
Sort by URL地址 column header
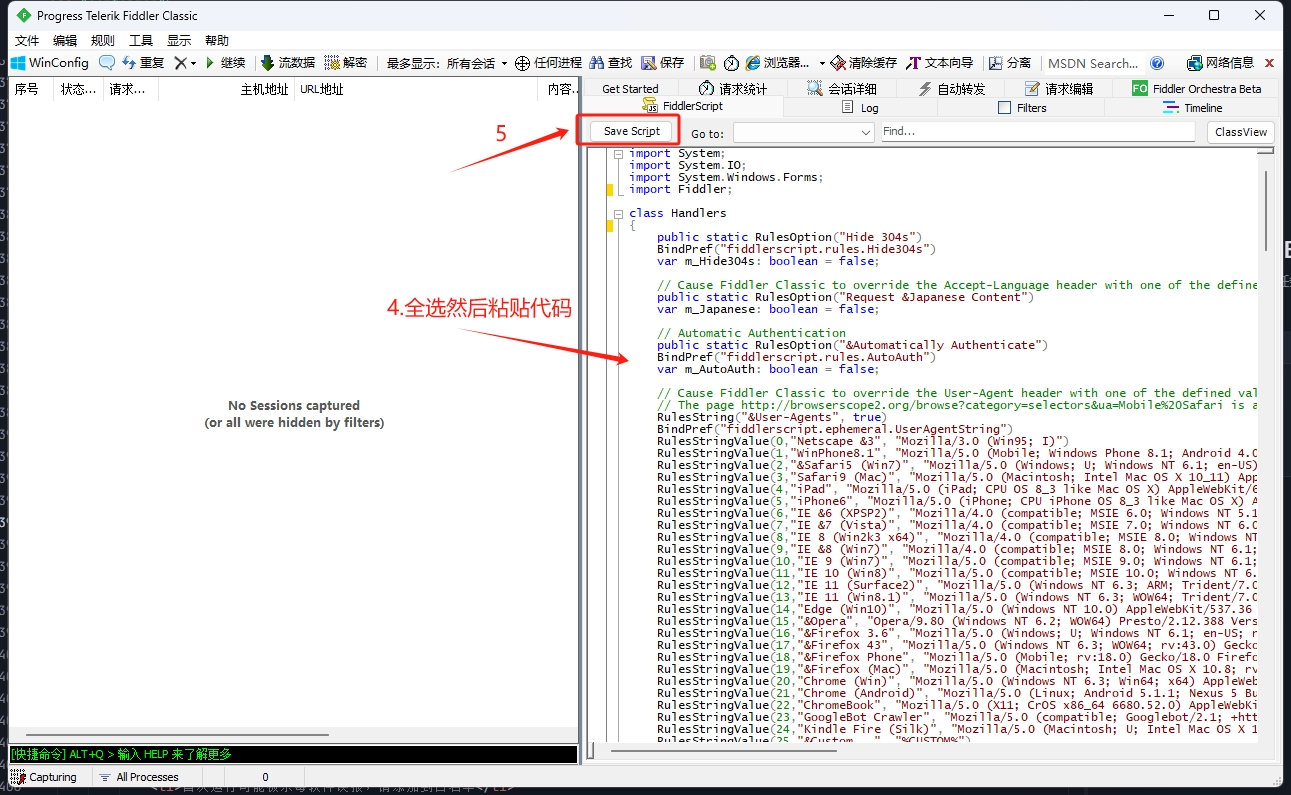[417, 89]
